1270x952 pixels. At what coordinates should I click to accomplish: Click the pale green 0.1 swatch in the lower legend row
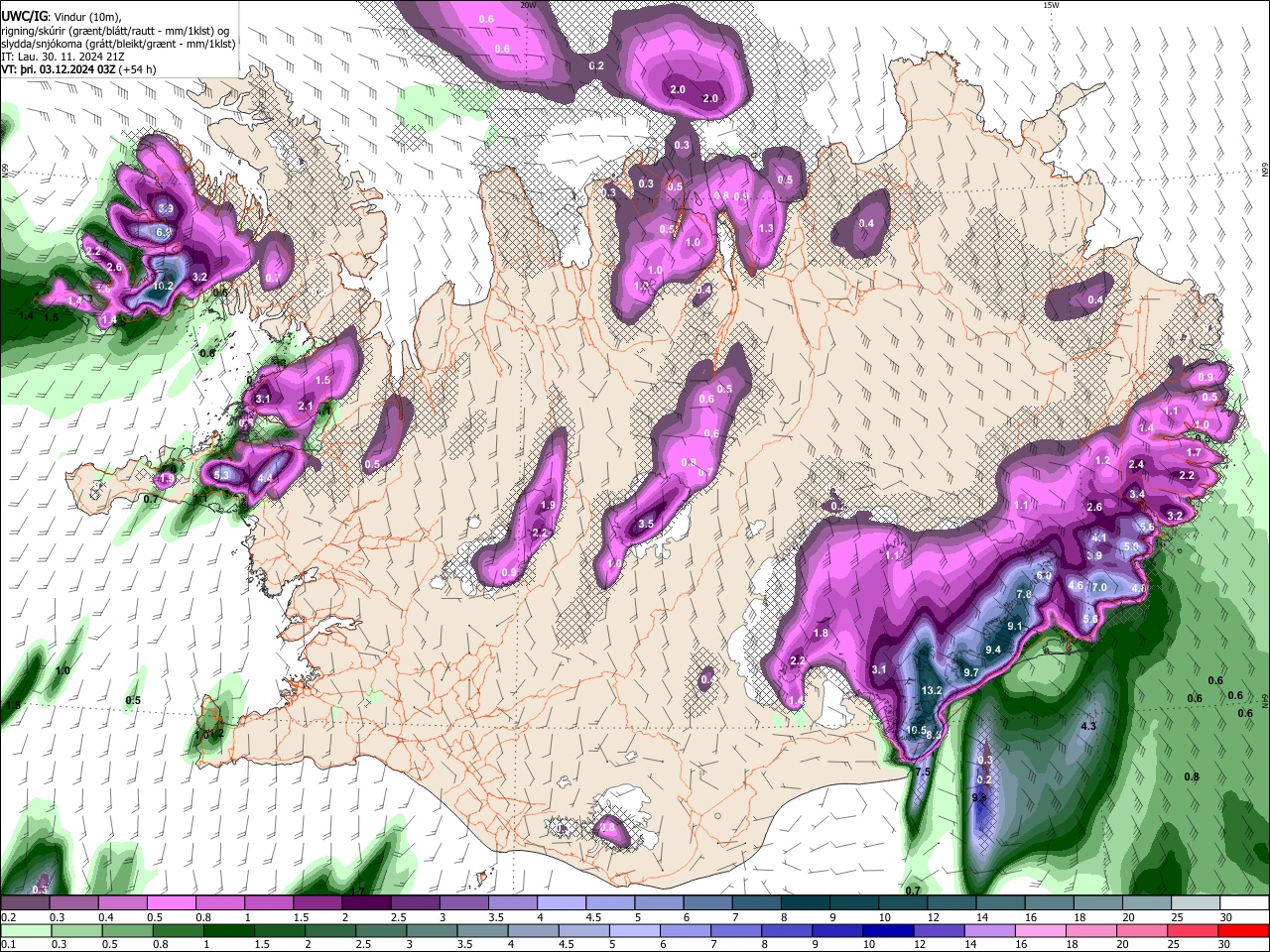26,930
